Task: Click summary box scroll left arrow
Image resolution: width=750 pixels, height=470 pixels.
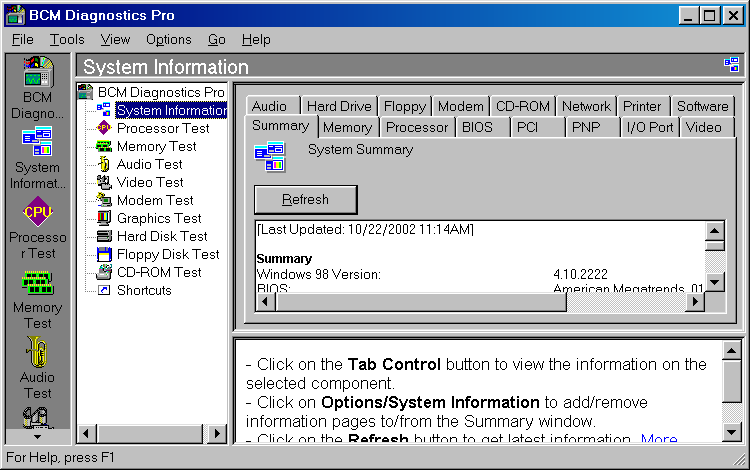Action: [265, 302]
